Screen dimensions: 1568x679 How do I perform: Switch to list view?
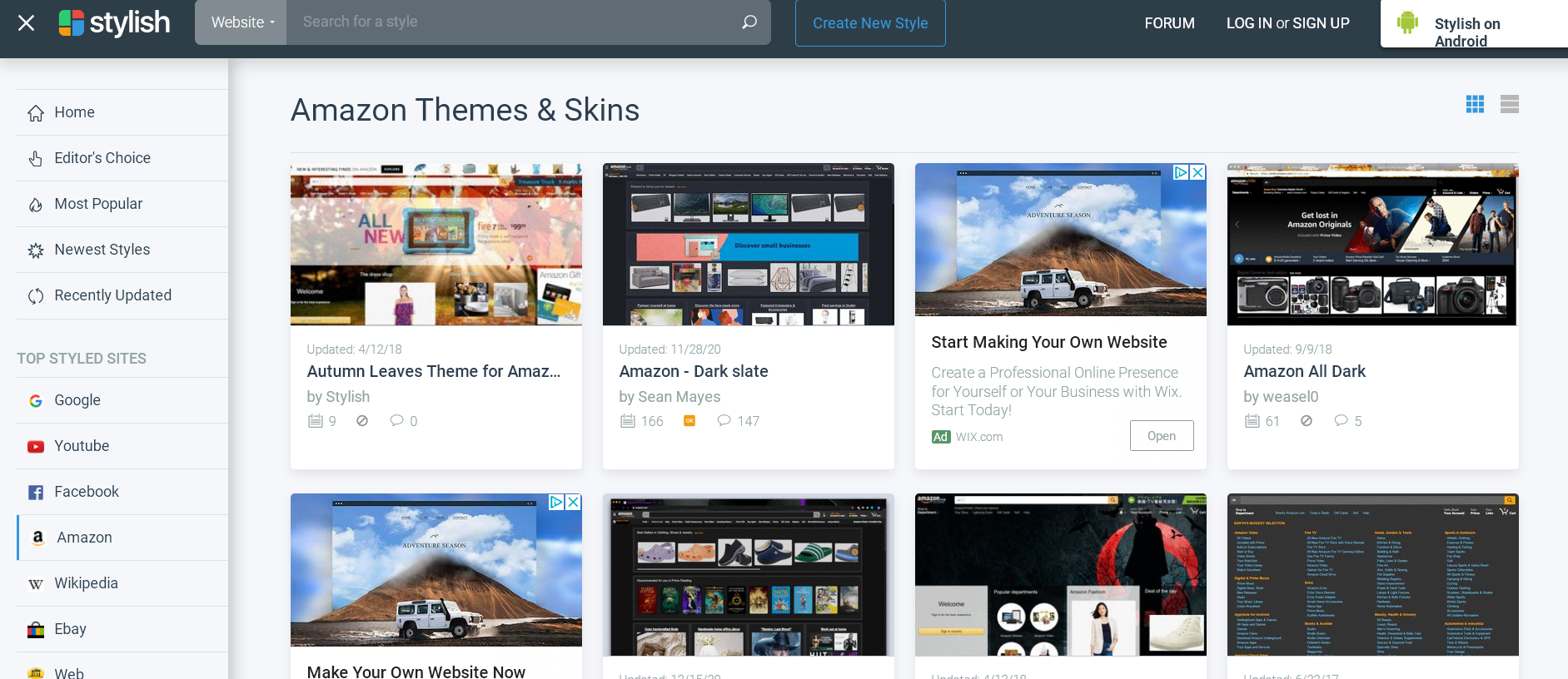(x=1510, y=104)
